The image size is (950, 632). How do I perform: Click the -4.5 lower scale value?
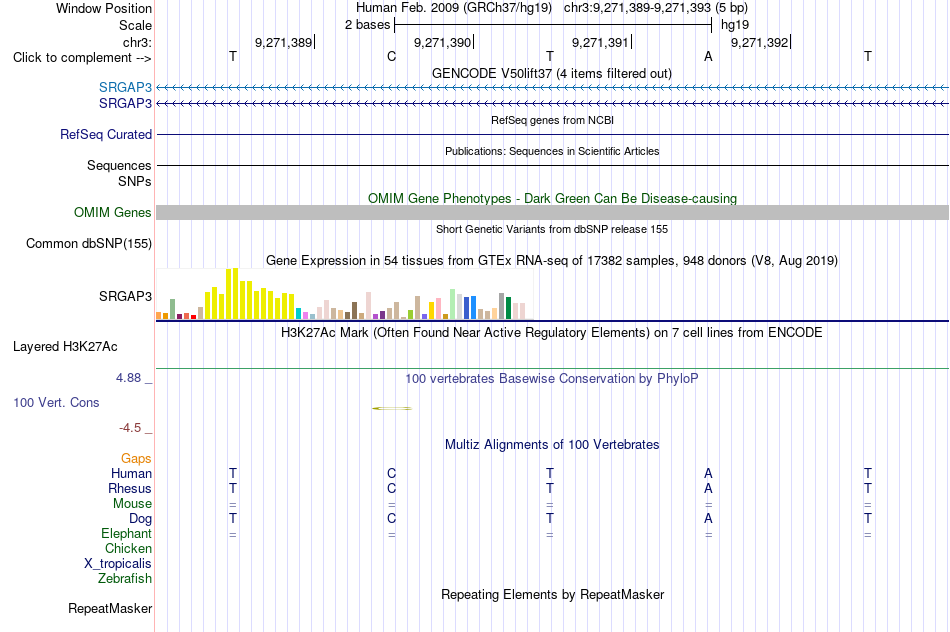(x=130, y=428)
